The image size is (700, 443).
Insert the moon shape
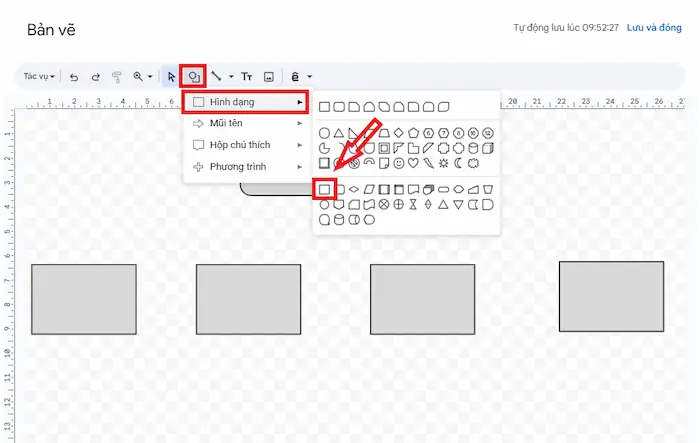[x=458, y=163]
